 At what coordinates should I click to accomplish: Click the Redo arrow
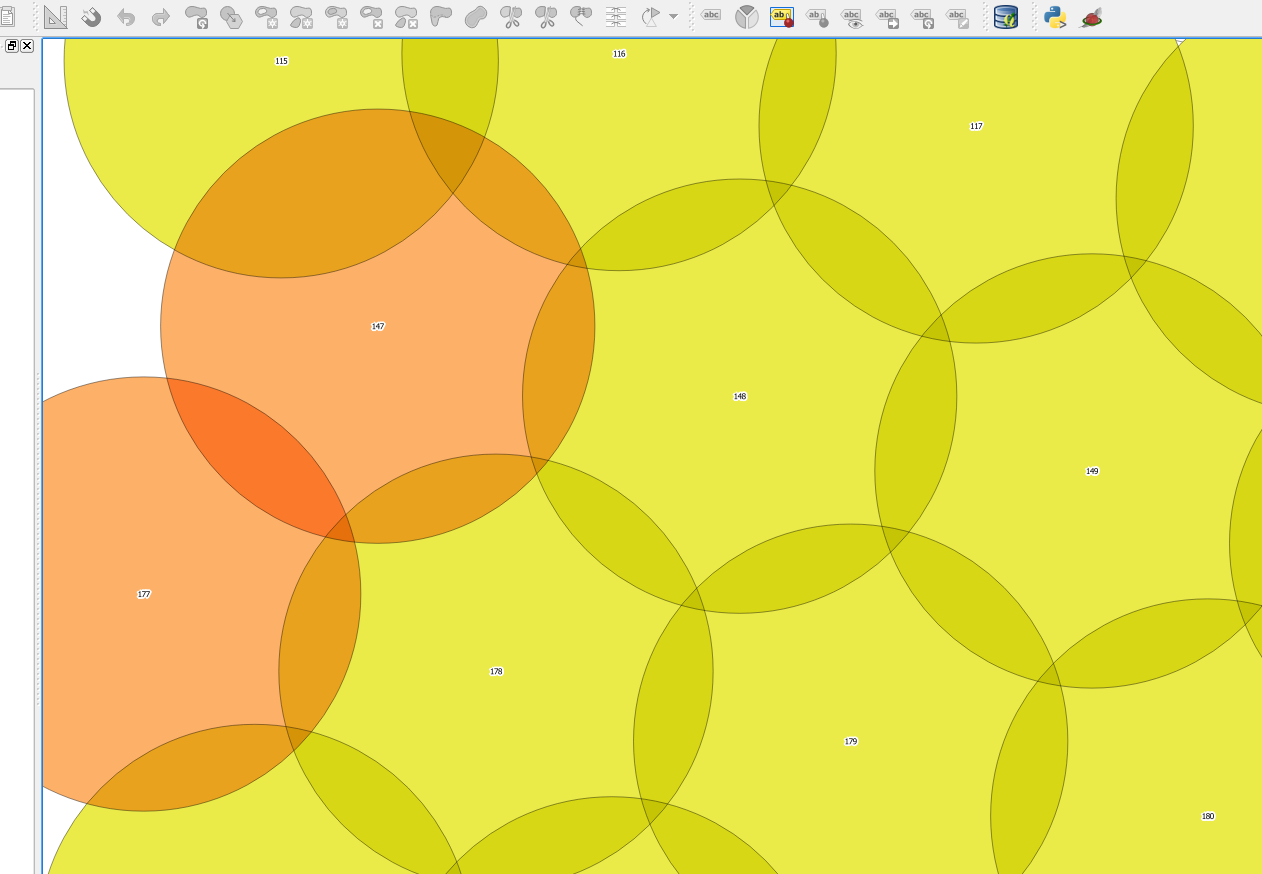tap(160, 16)
